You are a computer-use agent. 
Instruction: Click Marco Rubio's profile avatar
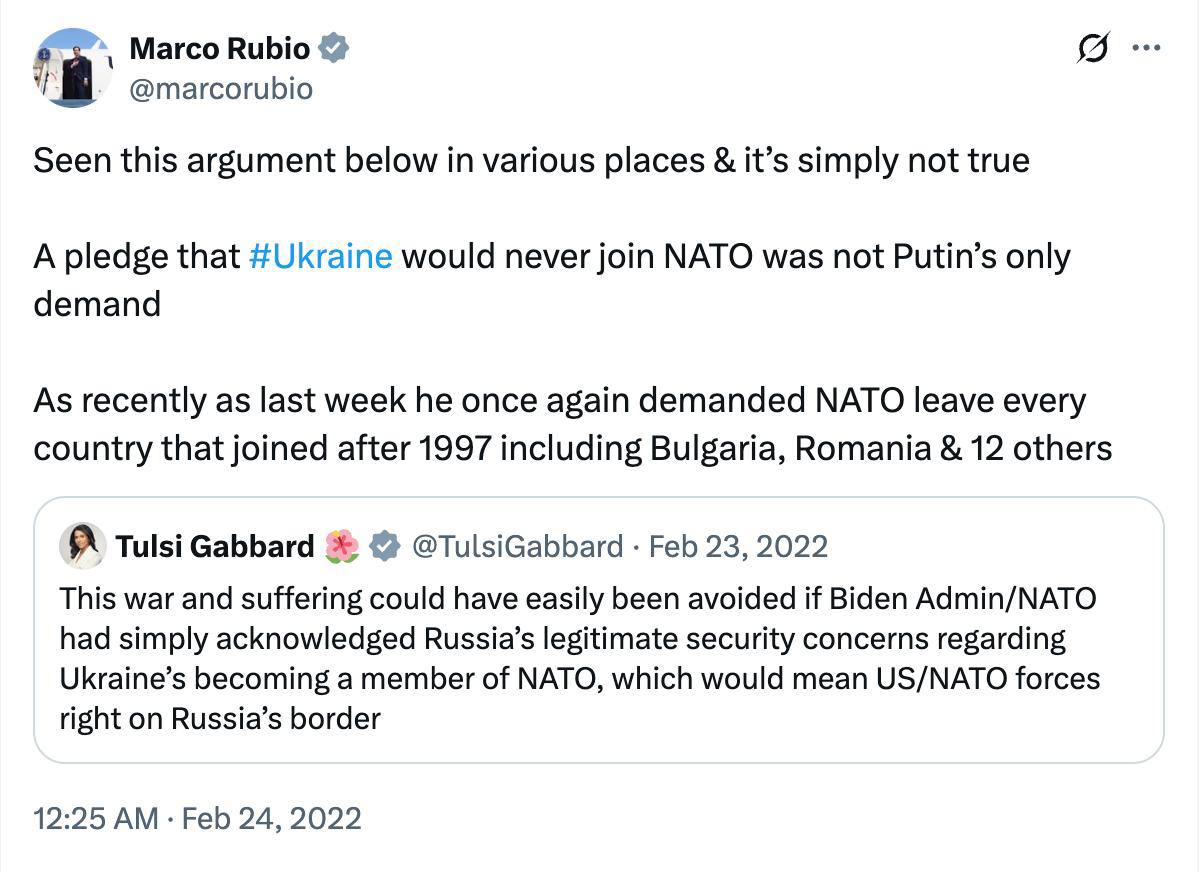coord(72,67)
